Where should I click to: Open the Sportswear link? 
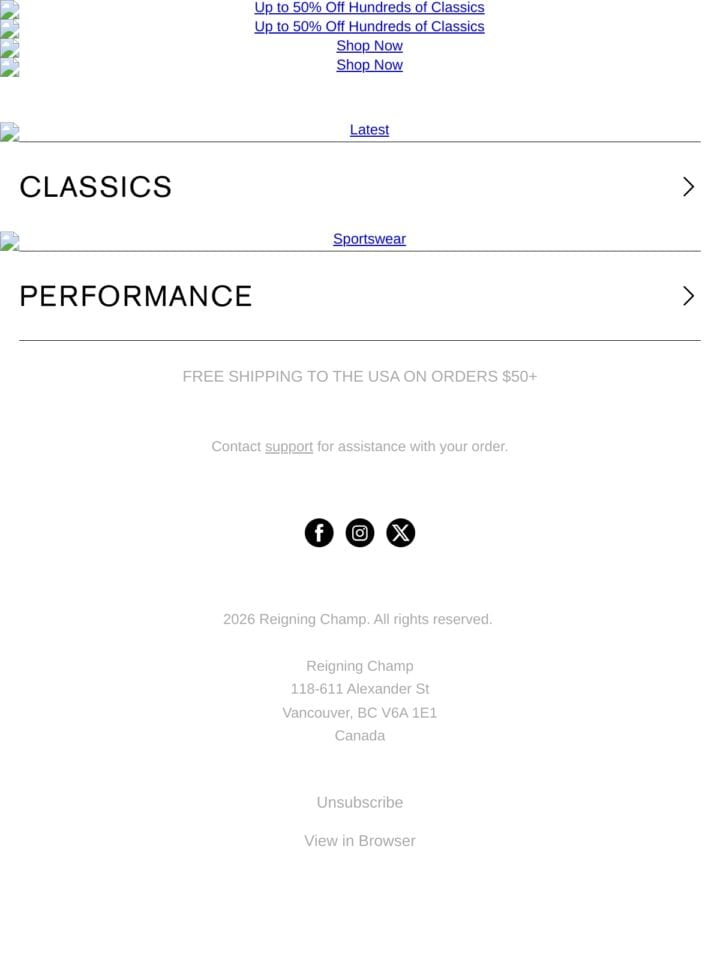point(369,239)
